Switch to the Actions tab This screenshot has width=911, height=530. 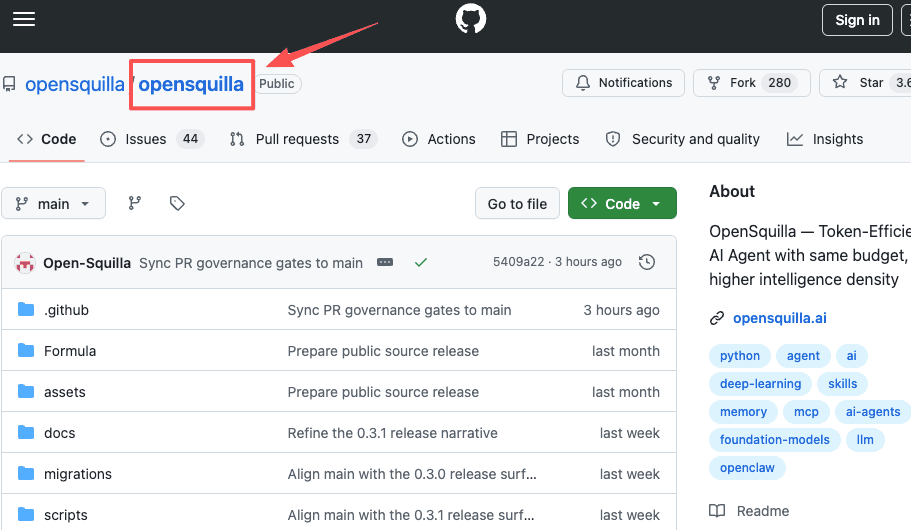[439, 139]
